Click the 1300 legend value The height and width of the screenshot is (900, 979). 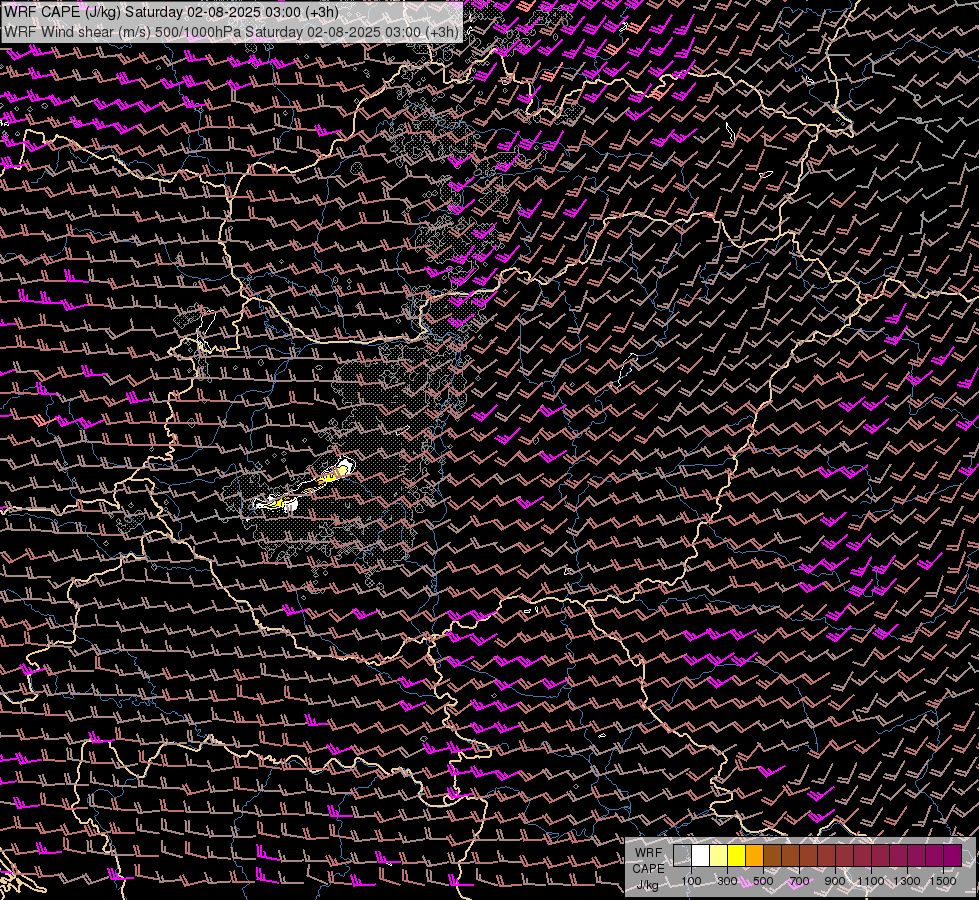tap(907, 881)
